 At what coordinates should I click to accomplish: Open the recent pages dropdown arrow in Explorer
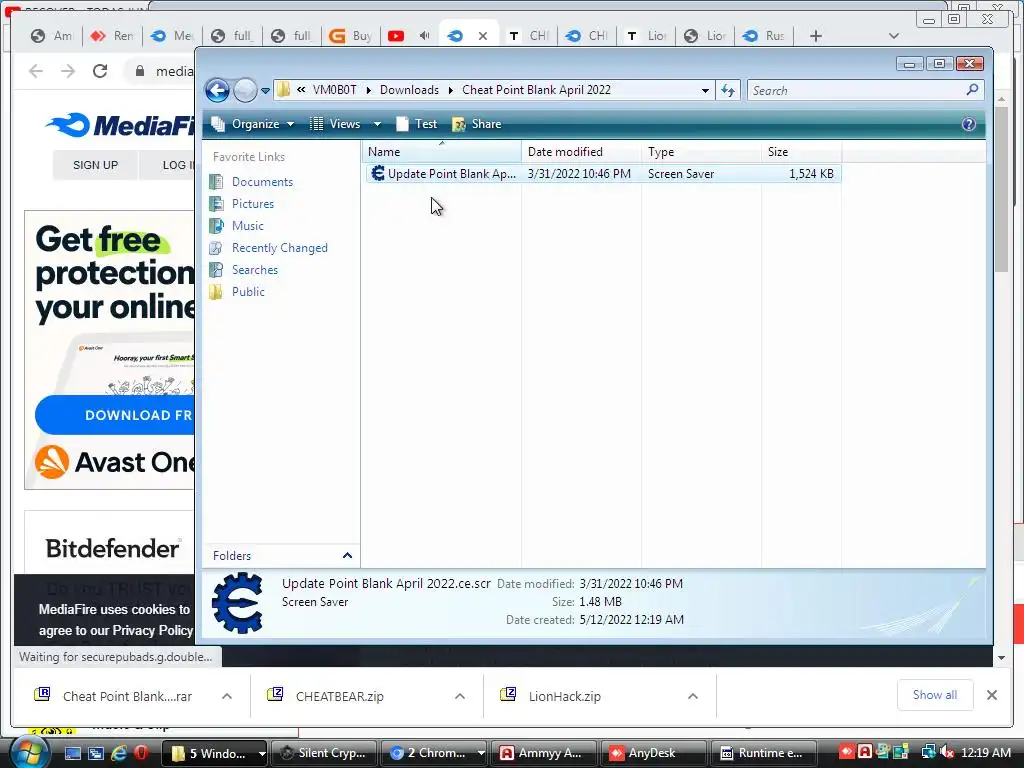coord(265,91)
